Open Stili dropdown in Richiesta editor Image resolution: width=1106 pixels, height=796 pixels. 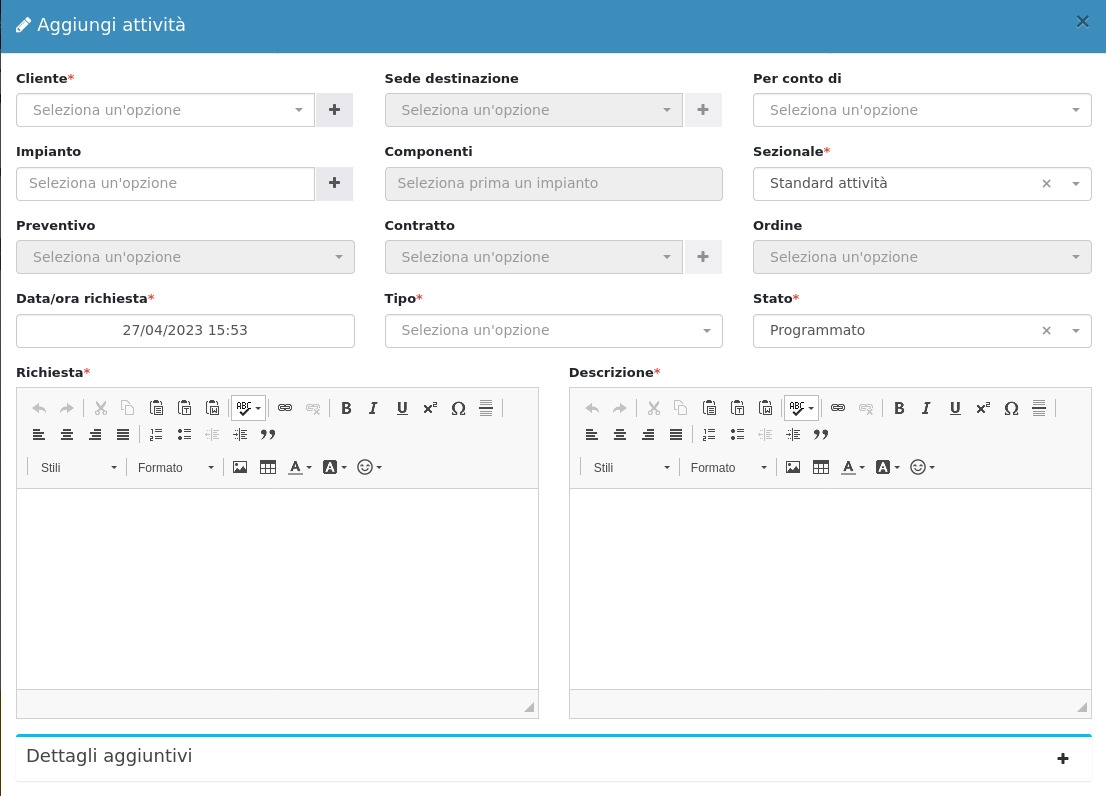(78, 468)
